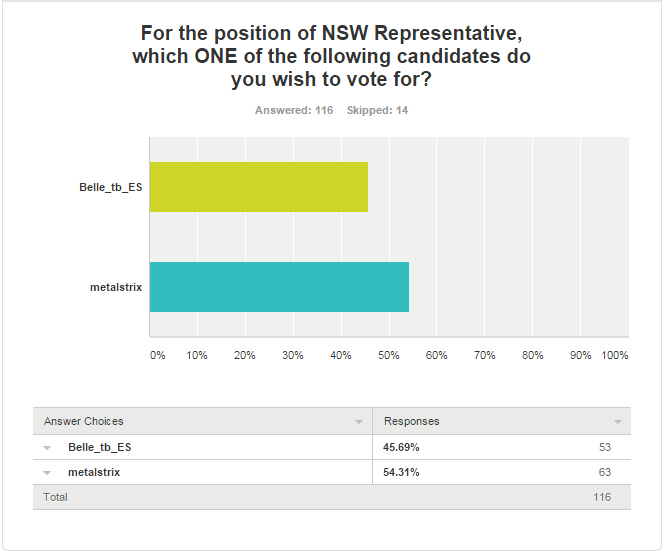Click the Total row label

[x=55, y=497]
